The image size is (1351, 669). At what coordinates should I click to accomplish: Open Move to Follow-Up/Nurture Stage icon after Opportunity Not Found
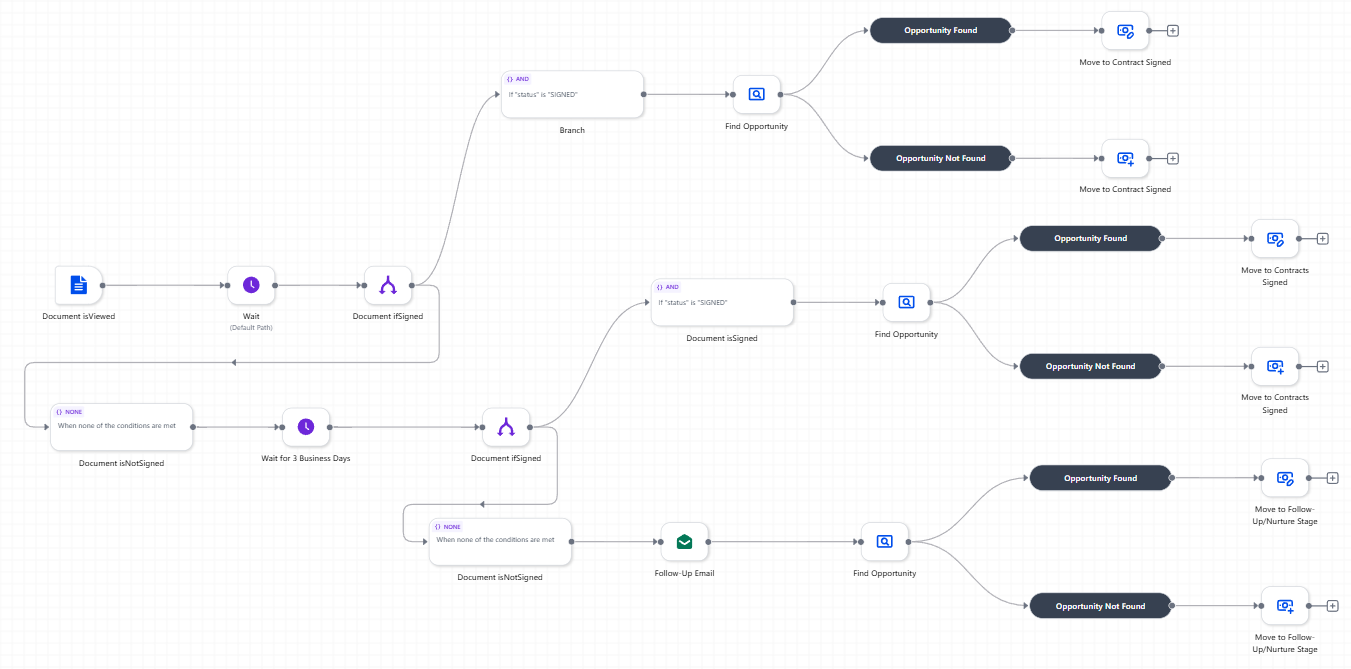point(1285,606)
